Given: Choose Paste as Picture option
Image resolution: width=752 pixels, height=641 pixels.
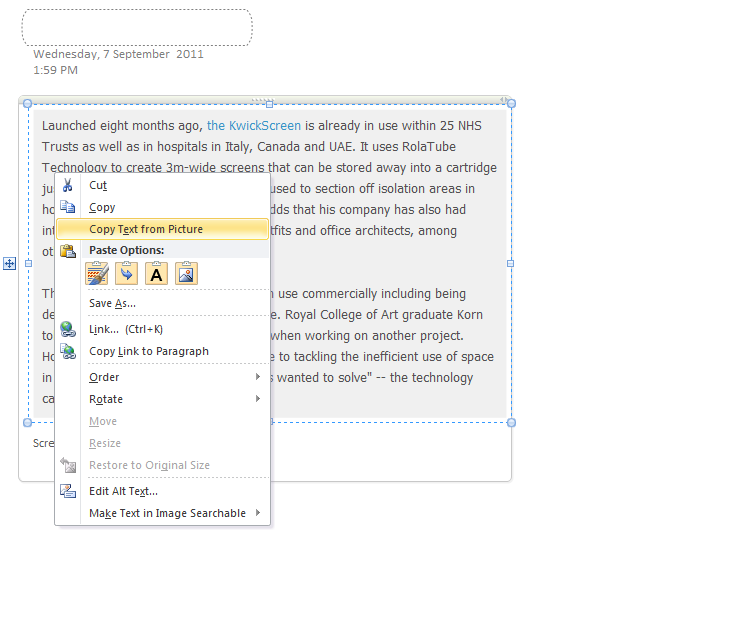Looking at the screenshot, I should [x=186, y=273].
